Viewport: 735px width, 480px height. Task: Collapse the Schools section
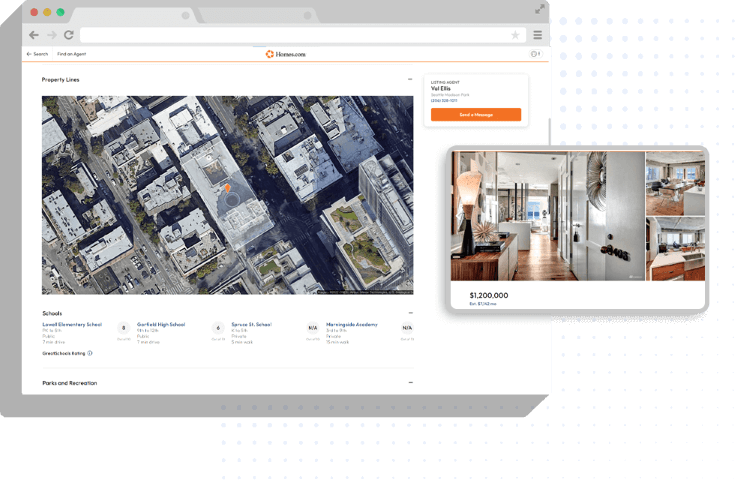411,313
